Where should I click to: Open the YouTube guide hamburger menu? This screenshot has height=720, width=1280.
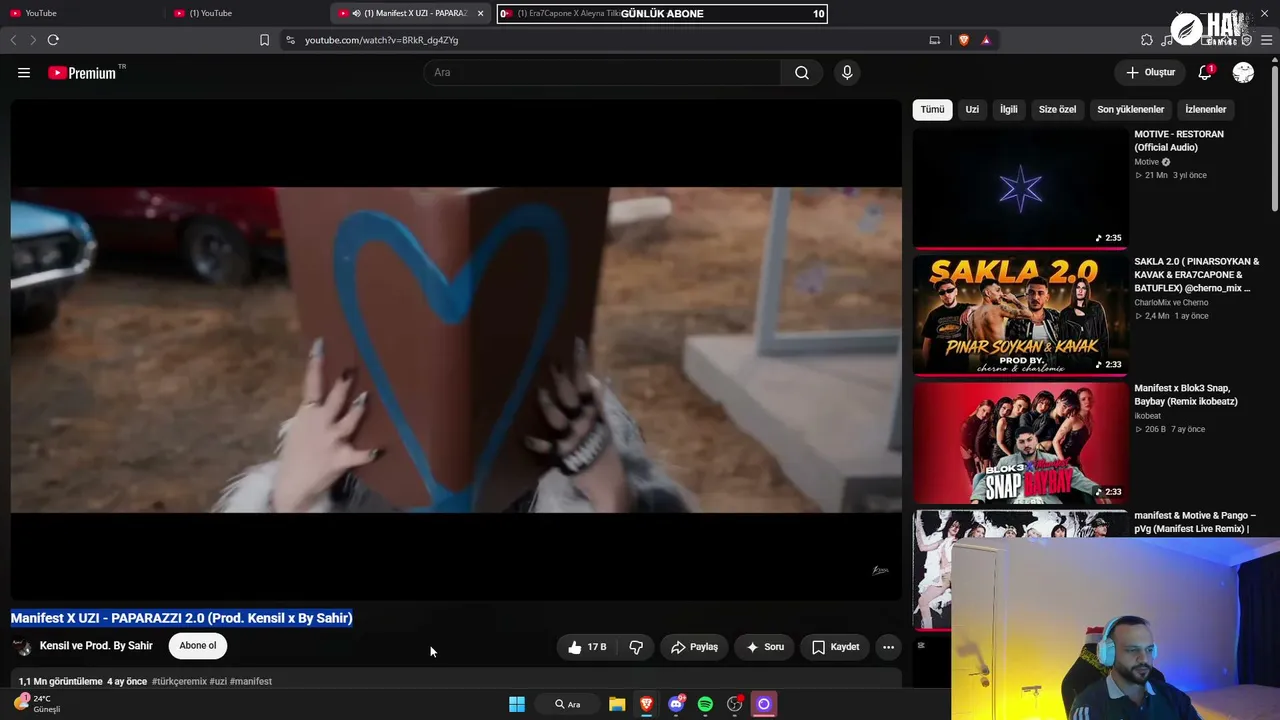pyautogui.click(x=24, y=73)
